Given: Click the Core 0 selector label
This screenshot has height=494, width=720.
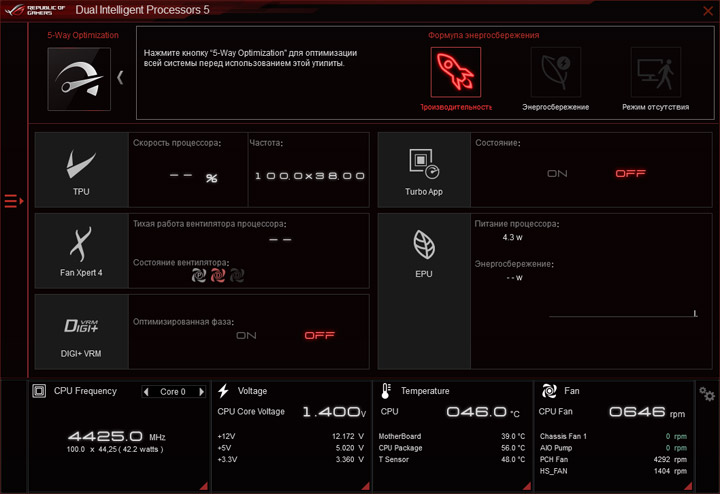Looking at the screenshot, I should [x=173, y=392].
